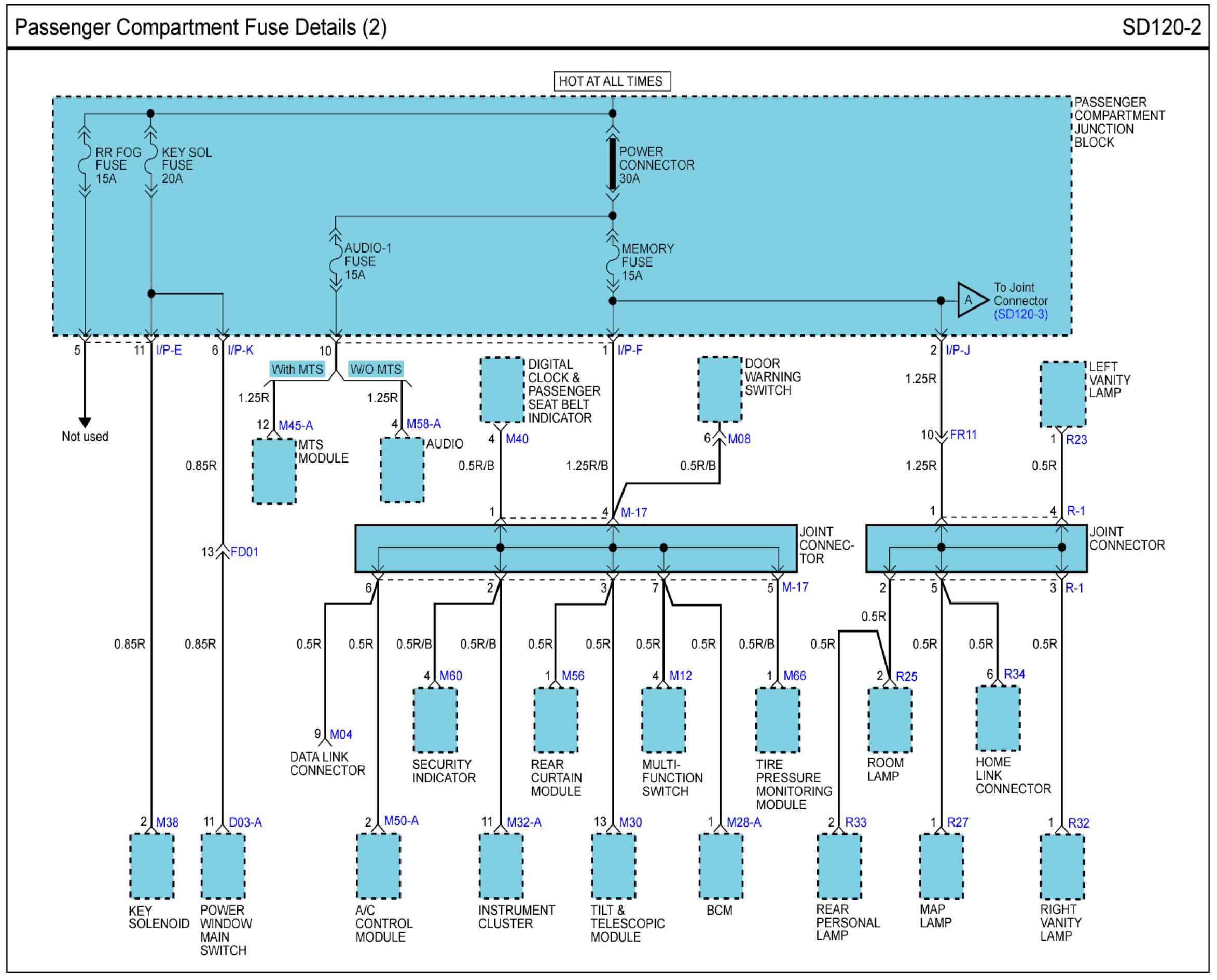Click the SD120-3 joint connector link
The height and width of the screenshot is (980, 1217).
pos(1020,314)
